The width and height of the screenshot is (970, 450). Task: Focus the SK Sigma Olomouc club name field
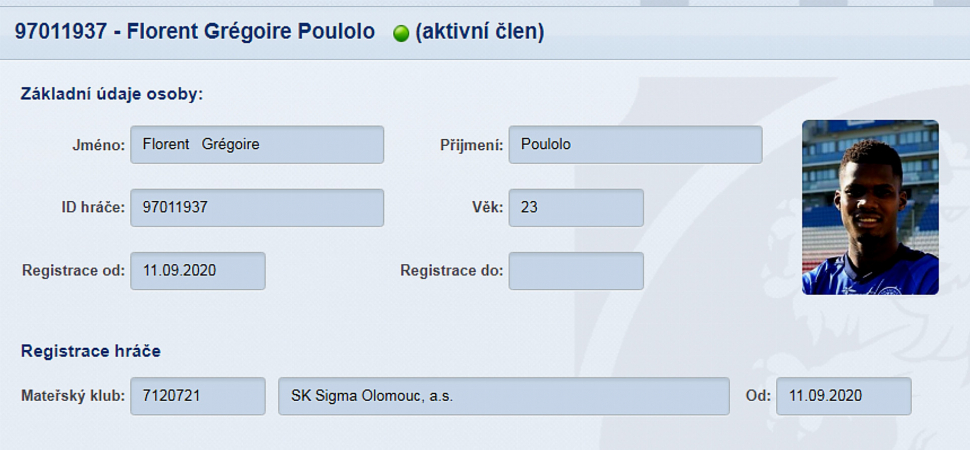point(504,396)
